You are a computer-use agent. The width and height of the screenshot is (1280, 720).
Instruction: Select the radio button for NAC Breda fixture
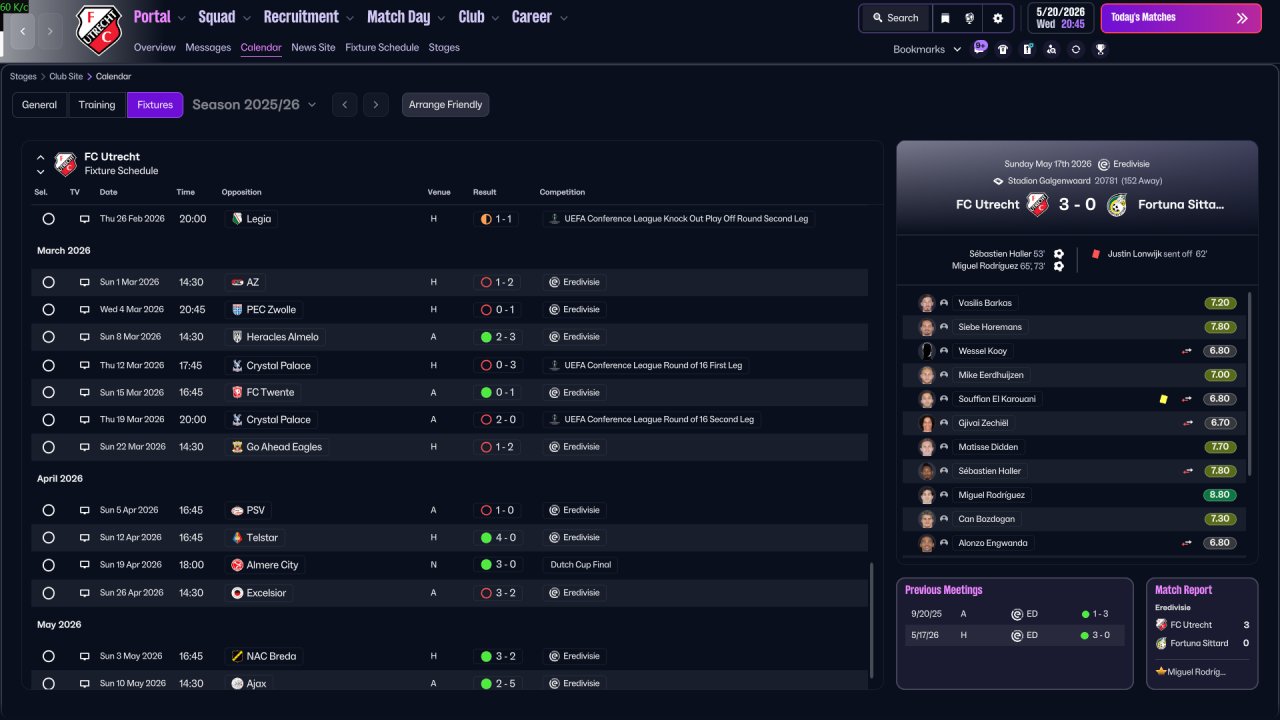48,656
